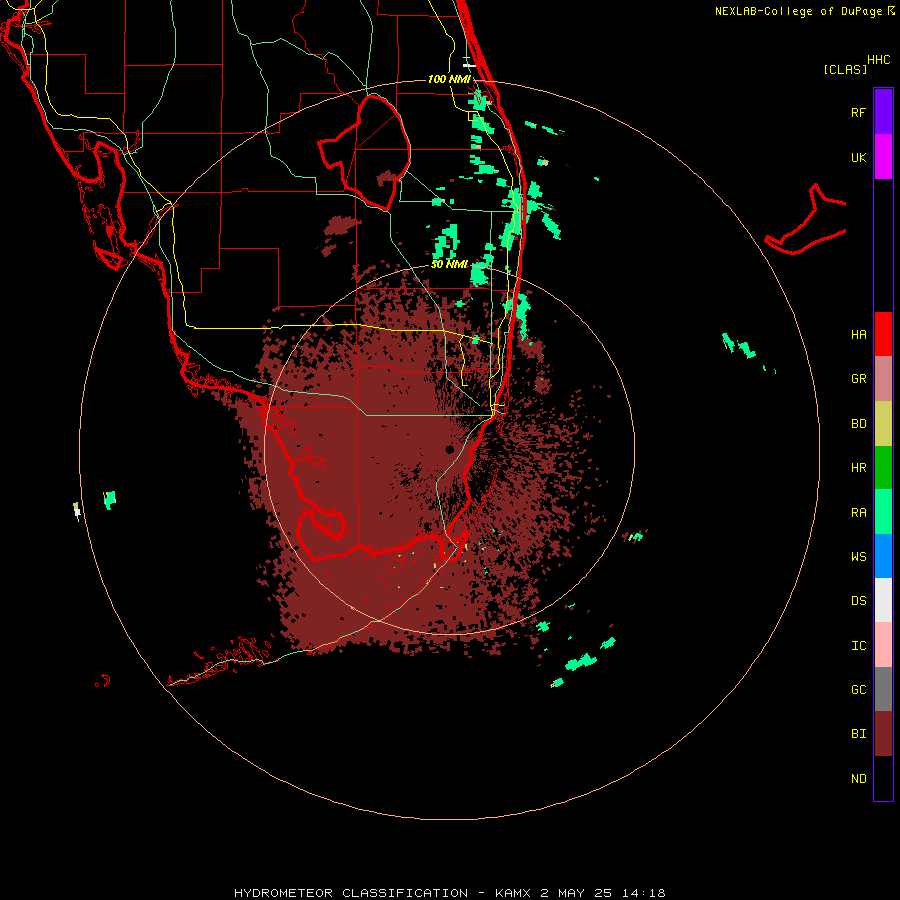900x900 pixels.
Task: Click the BI brown legend swatch
Action: coord(883,734)
